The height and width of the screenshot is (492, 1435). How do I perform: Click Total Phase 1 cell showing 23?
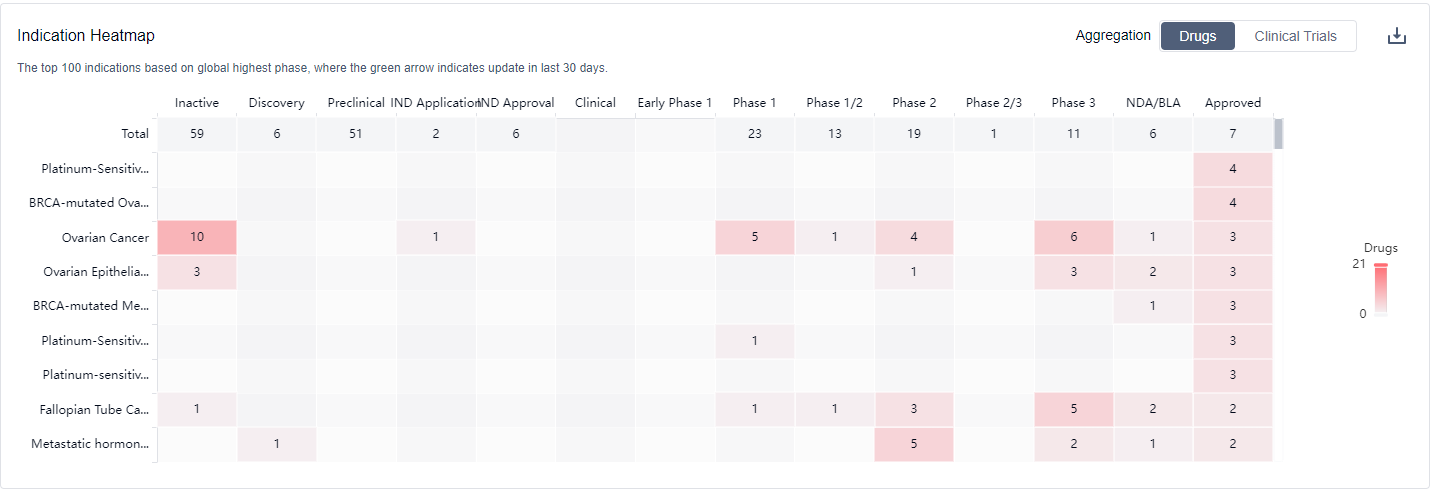pos(755,134)
